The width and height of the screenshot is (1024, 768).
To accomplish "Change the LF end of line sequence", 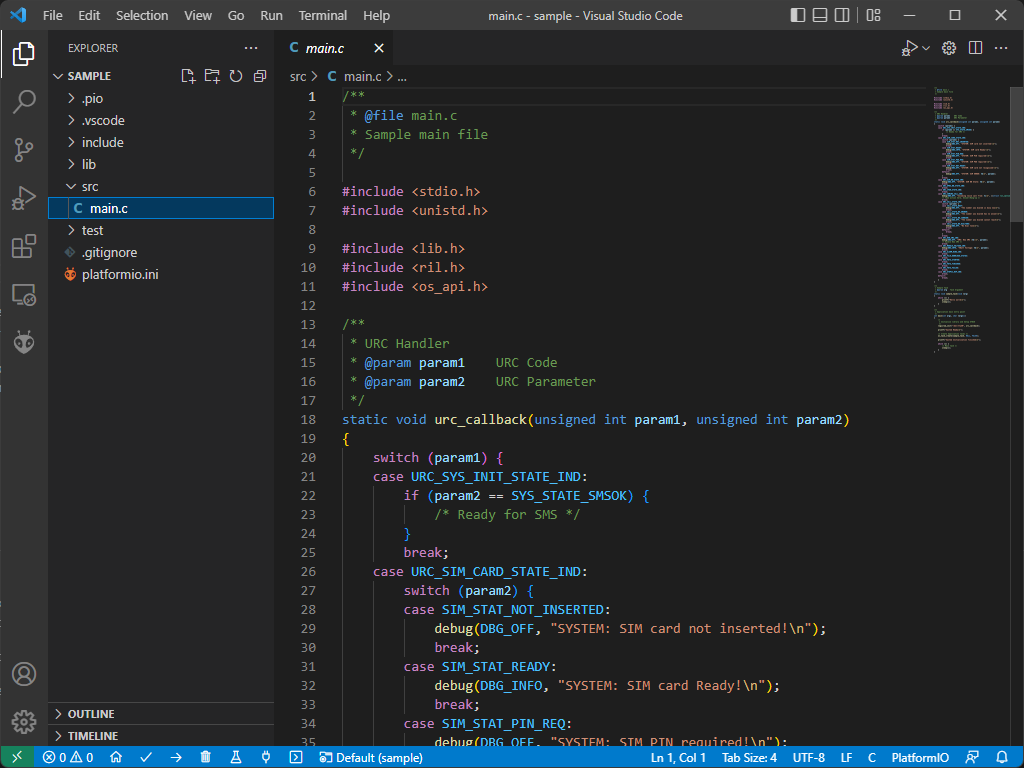I will tap(846, 758).
